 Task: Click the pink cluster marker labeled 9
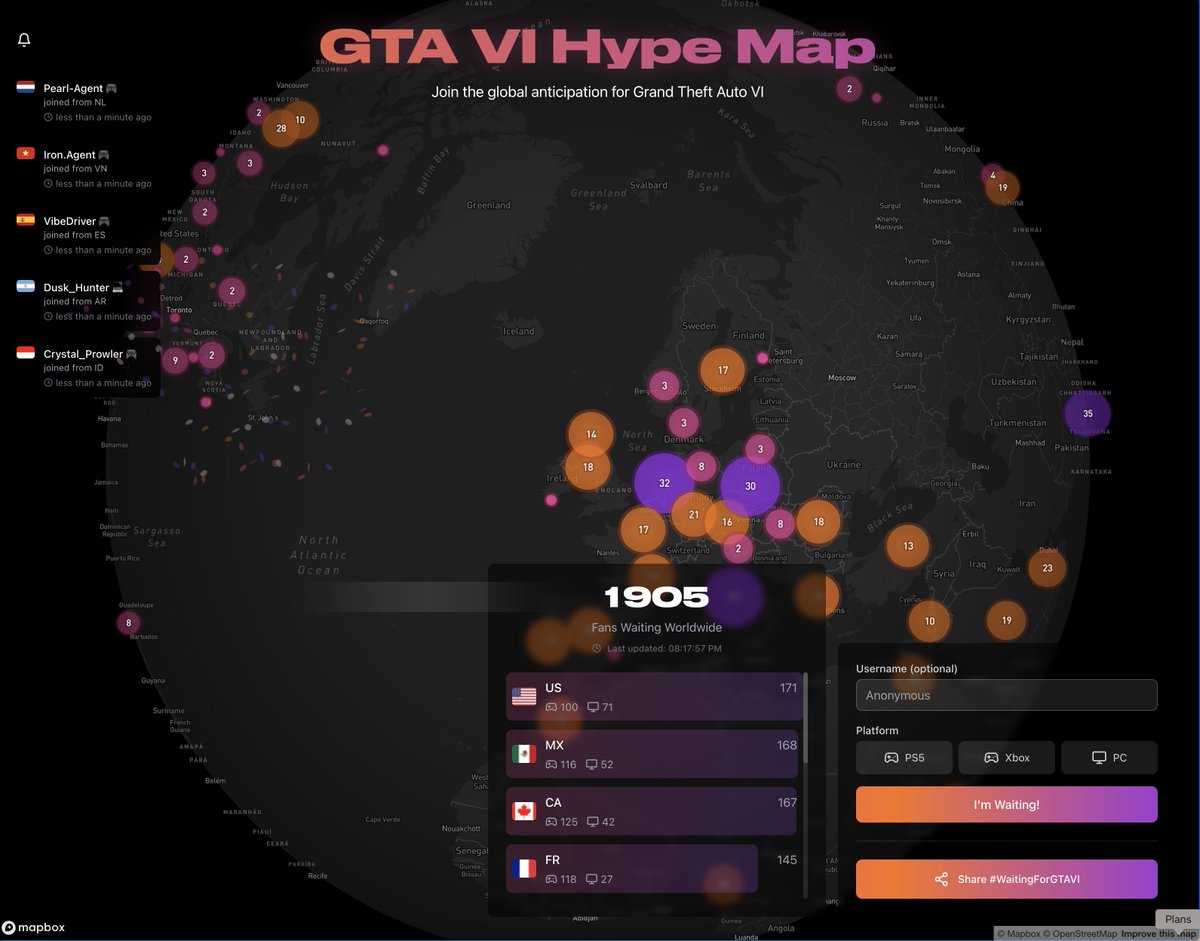175,360
